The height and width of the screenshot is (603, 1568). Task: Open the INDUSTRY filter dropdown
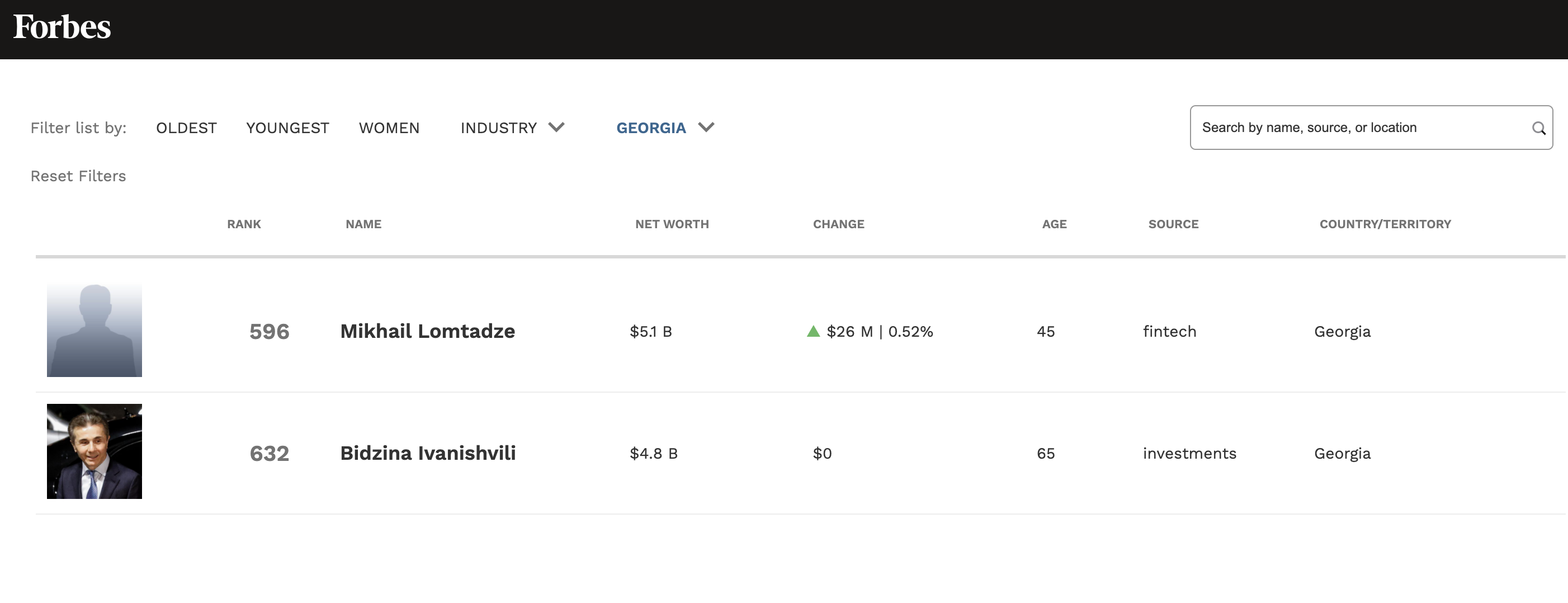click(x=513, y=128)
